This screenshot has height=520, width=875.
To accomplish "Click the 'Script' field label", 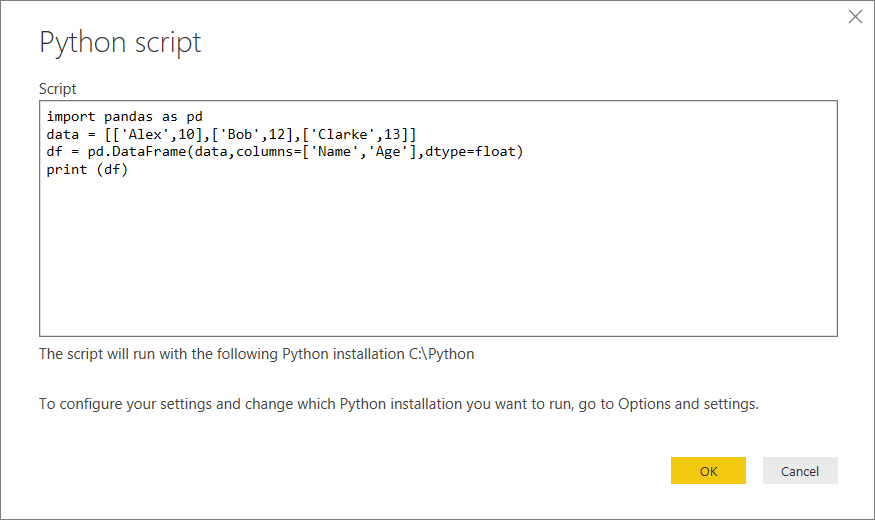I will coord(57,89).
